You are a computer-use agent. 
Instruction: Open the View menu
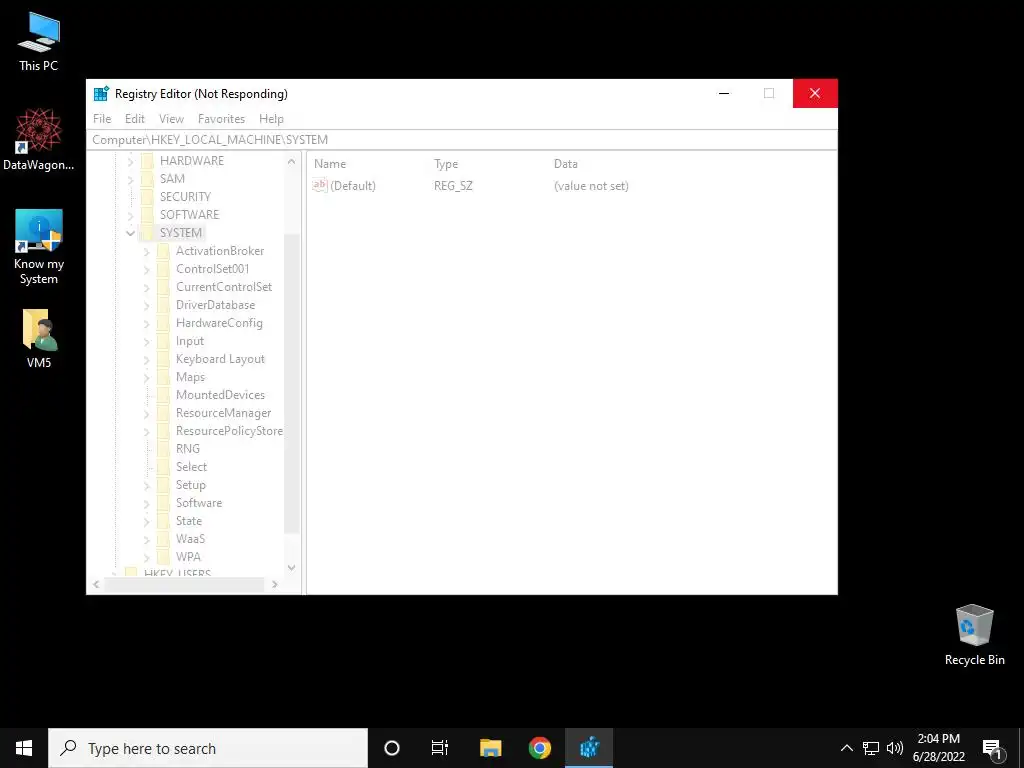[171, 119]
